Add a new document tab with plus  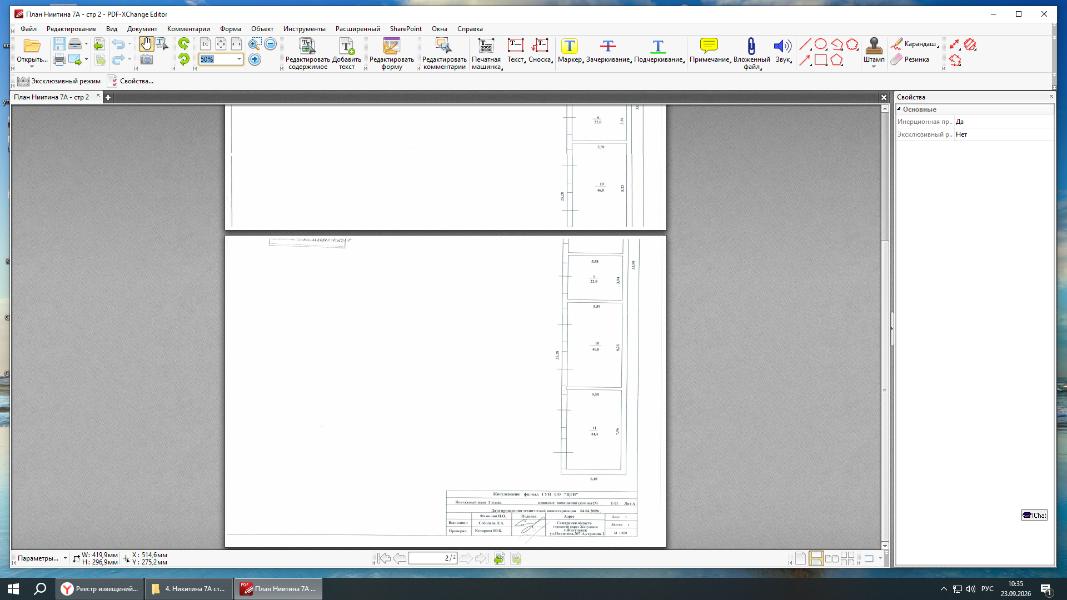click(108, 97)
